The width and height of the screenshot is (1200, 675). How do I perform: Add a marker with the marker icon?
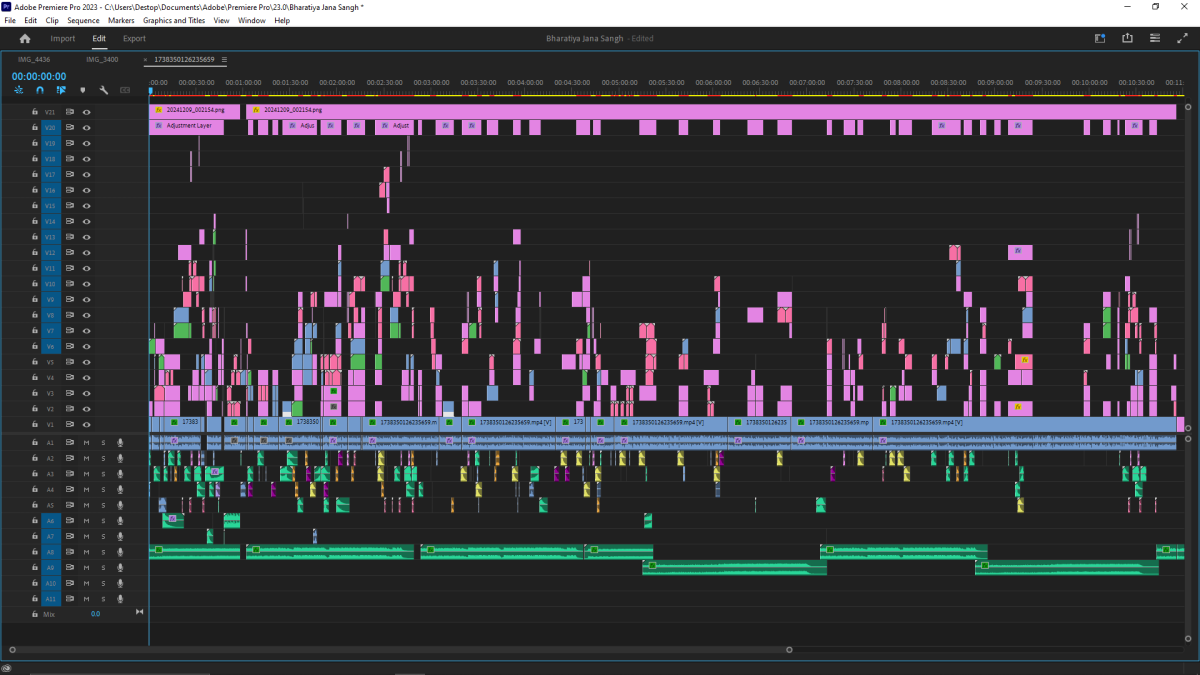pos(82,90)
